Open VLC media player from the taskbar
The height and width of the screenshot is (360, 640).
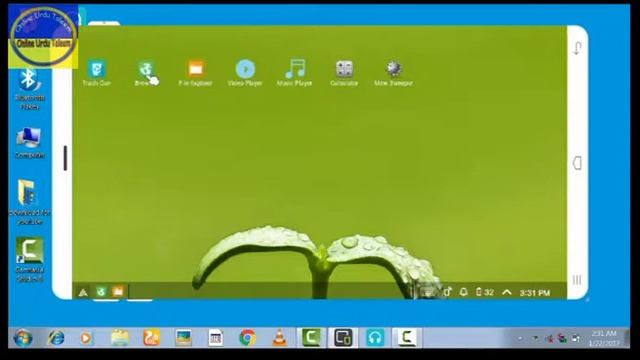[280, 338]
